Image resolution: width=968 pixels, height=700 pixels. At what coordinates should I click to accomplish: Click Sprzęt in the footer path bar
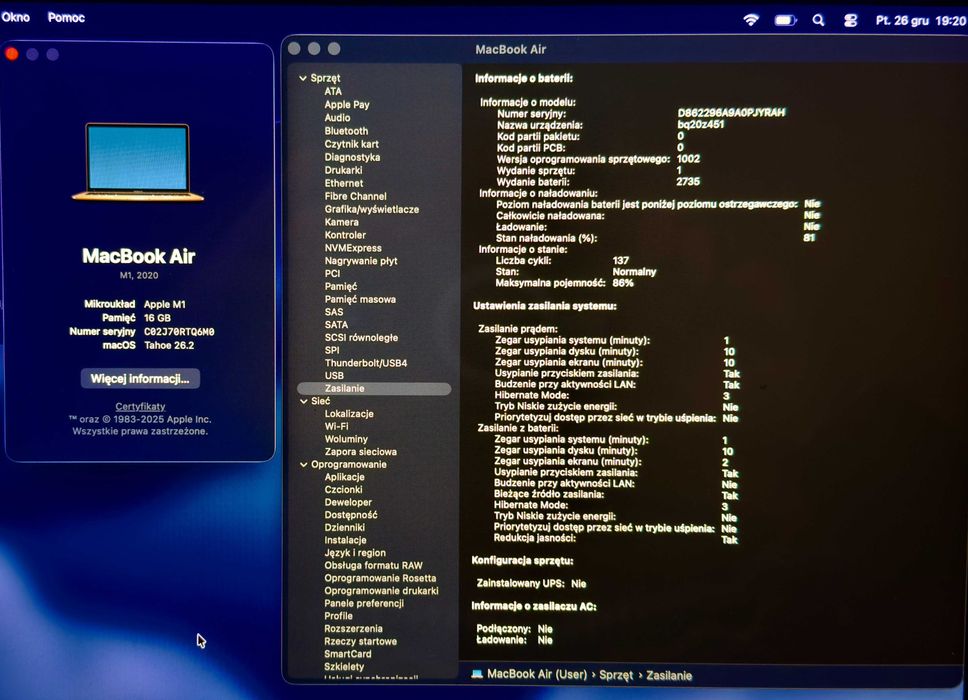(616, 675)
